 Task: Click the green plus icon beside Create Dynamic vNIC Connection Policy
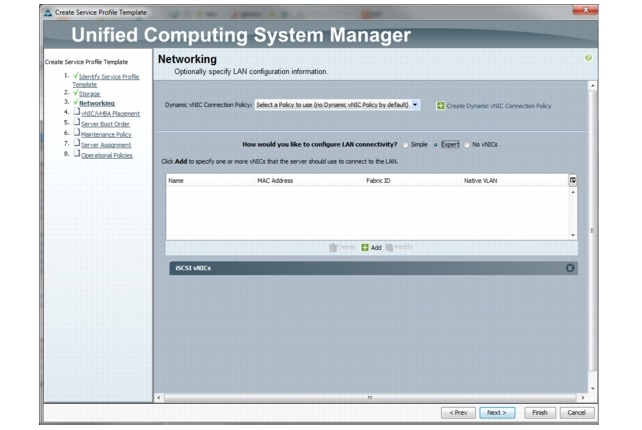click(440, 106)
